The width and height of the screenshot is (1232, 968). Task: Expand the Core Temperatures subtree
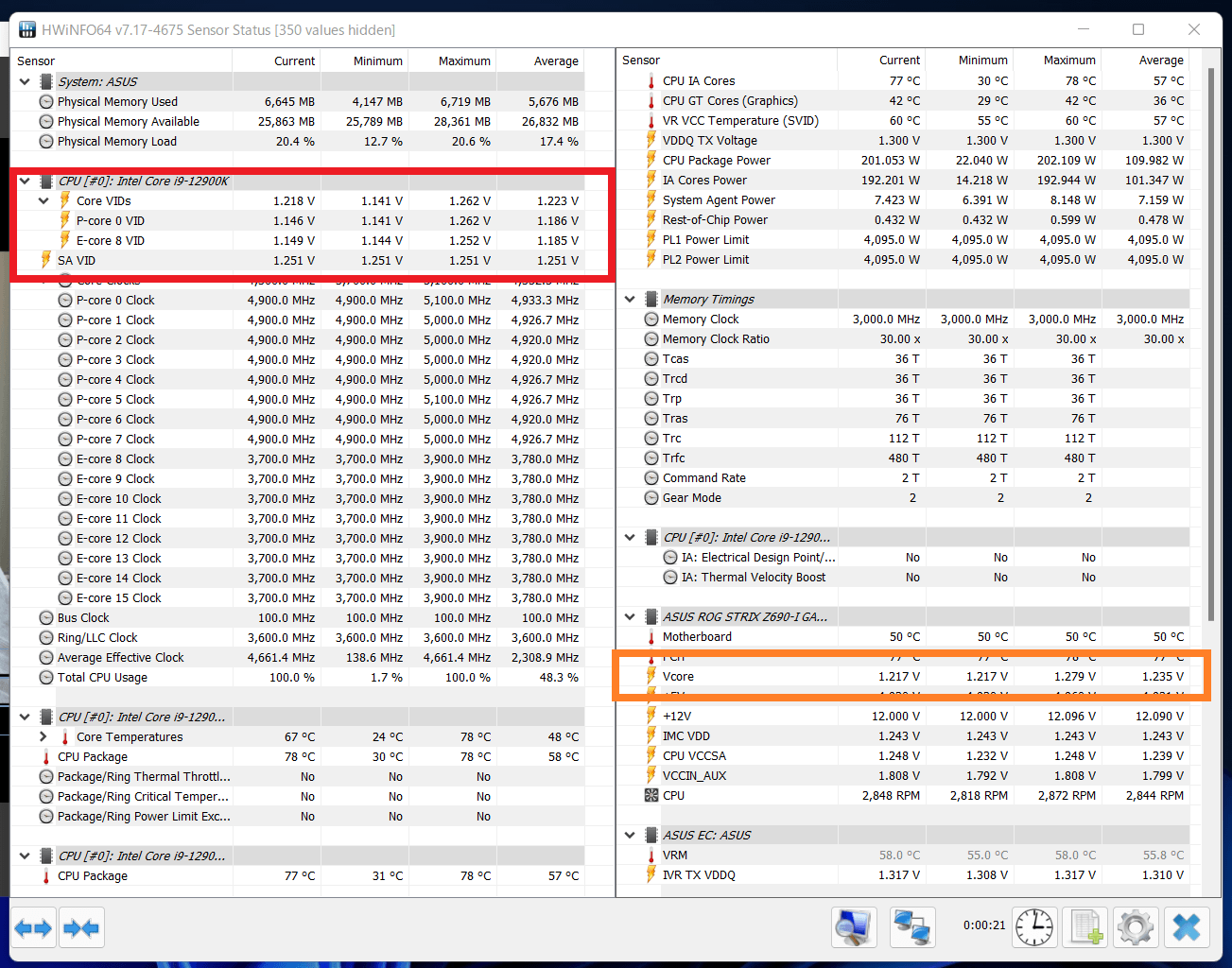click(43, 736)
